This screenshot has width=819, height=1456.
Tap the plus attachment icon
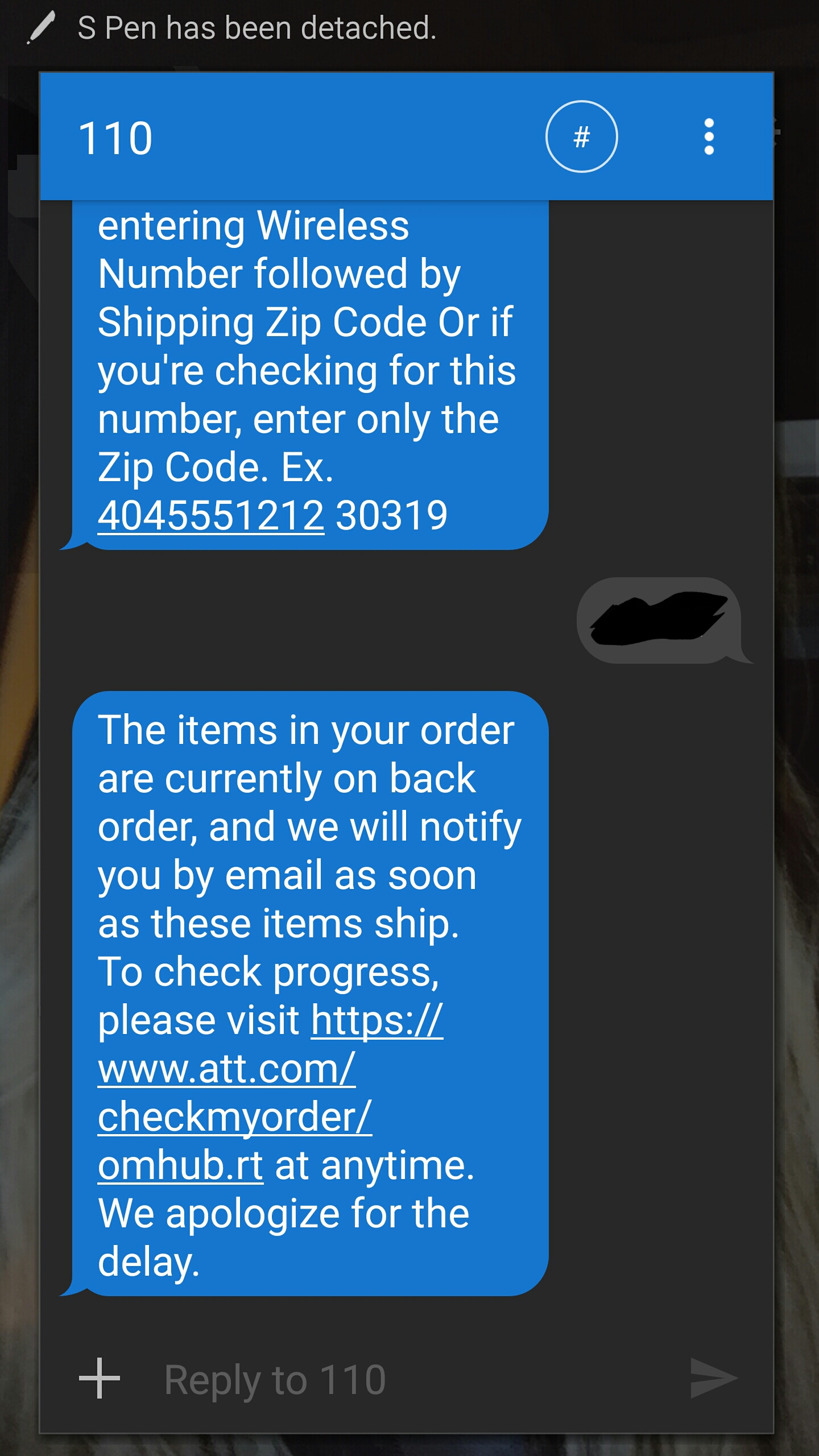click(x=100, y=1378)
